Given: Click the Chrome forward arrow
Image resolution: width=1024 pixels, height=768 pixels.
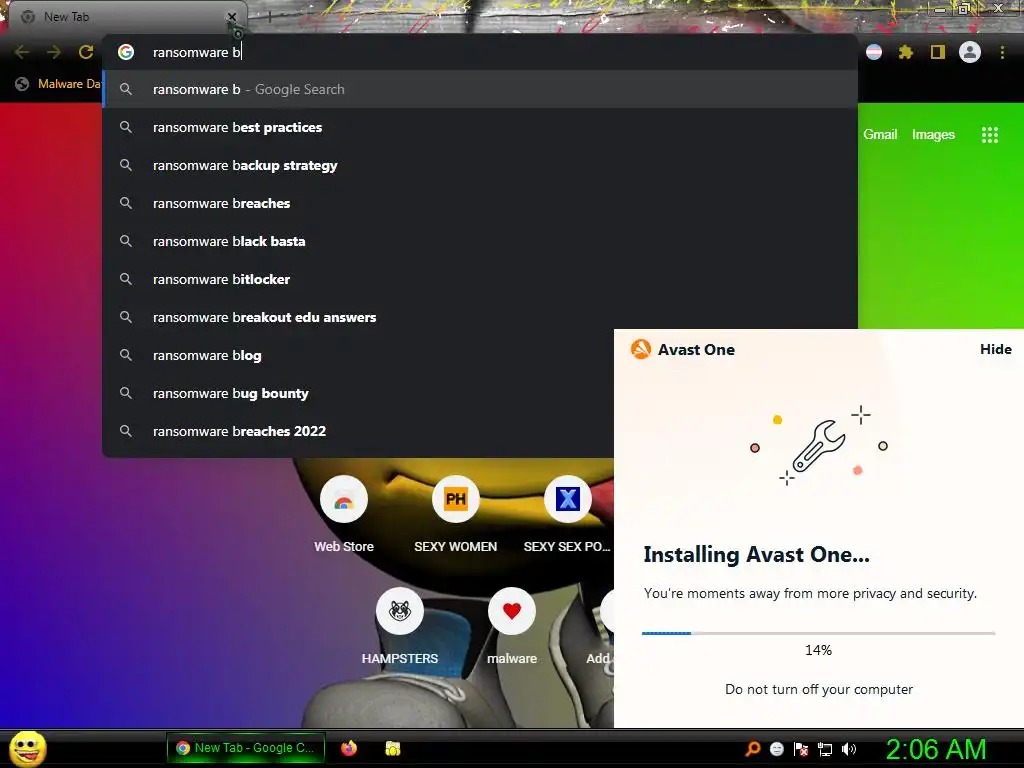Looking at the screenshot, I should tap(54, 52).
